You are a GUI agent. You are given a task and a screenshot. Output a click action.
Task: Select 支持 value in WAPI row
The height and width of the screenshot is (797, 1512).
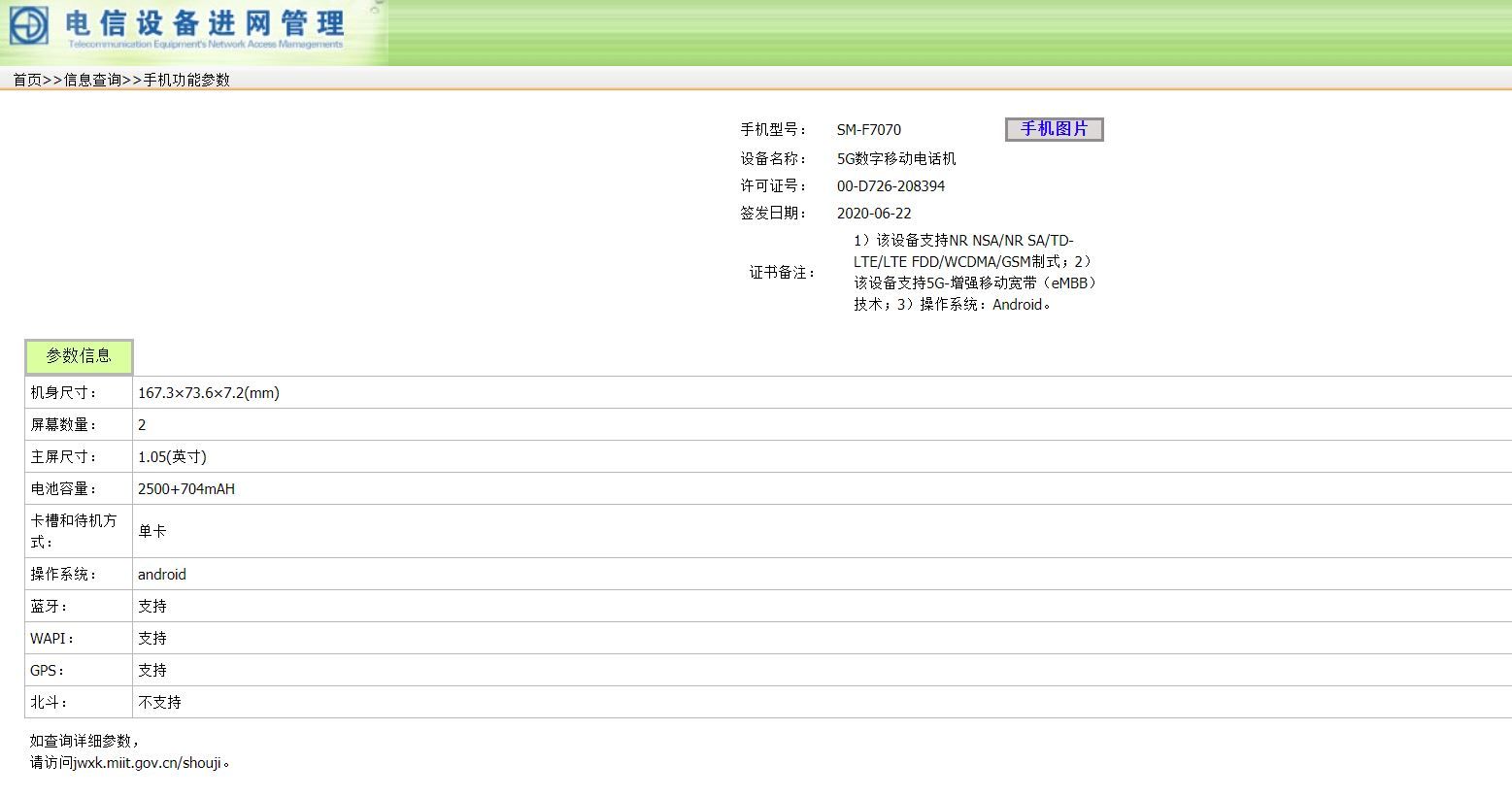152,639
